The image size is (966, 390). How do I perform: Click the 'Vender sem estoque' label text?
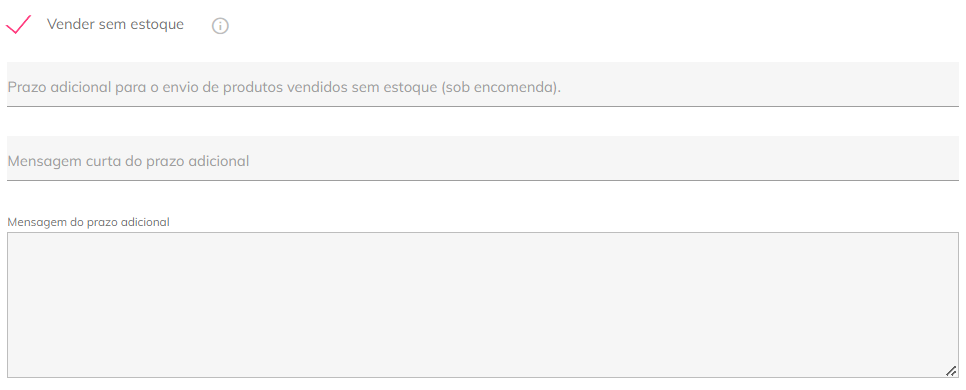coord(115,25)
